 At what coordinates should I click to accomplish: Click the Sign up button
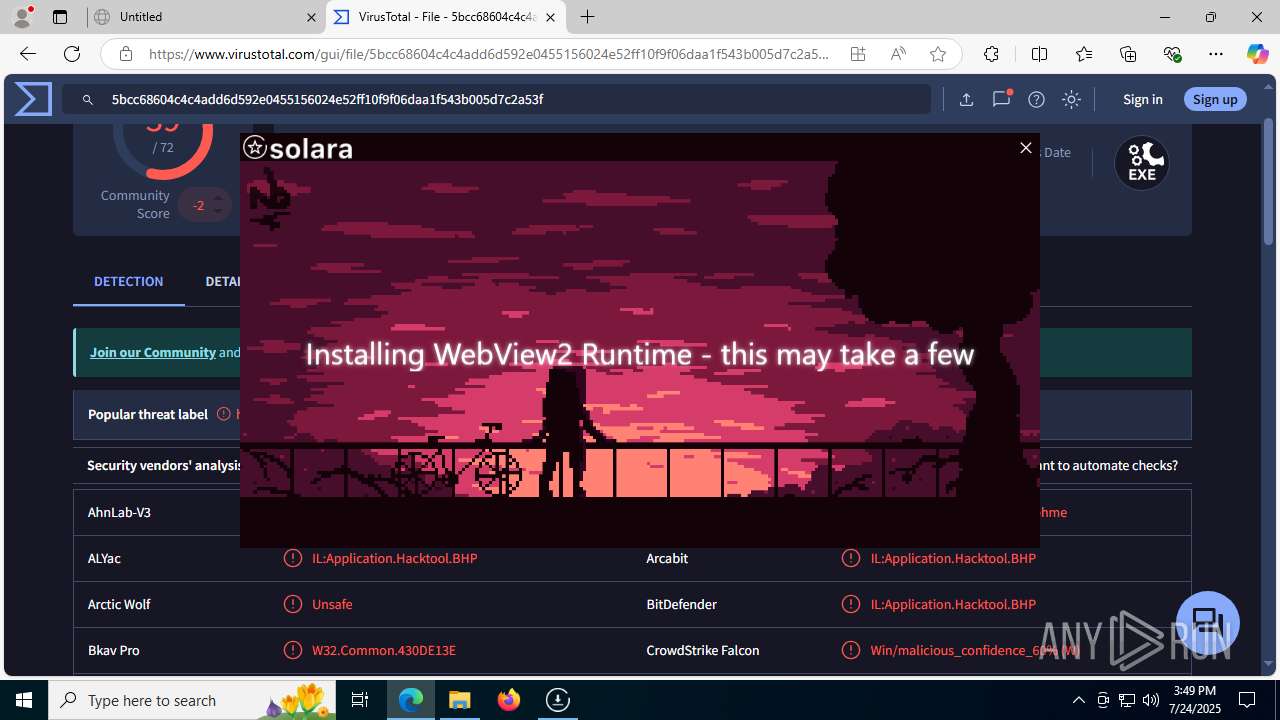click(1215, 99)
